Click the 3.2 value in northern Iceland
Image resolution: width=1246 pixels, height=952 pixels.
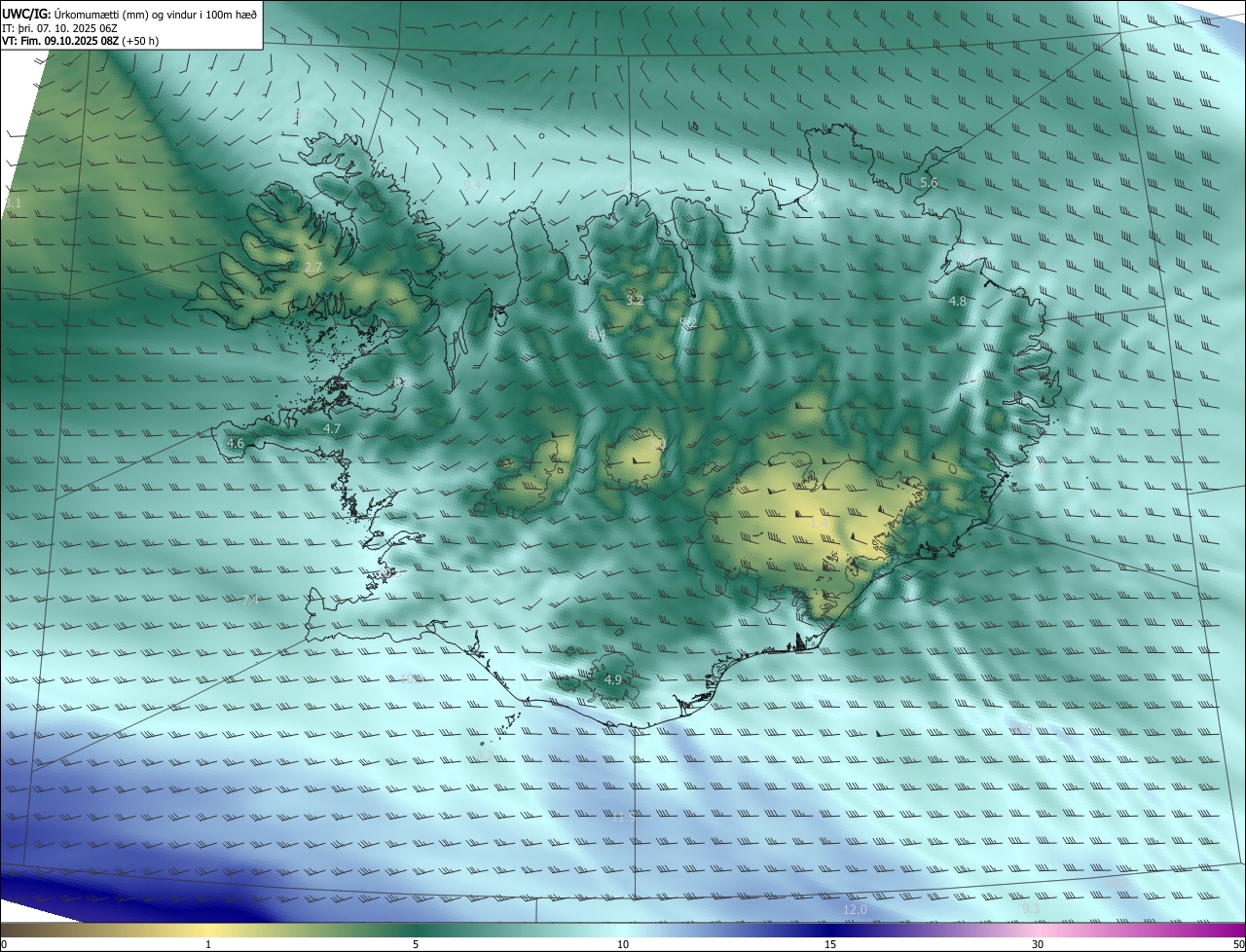click(634, 301)
